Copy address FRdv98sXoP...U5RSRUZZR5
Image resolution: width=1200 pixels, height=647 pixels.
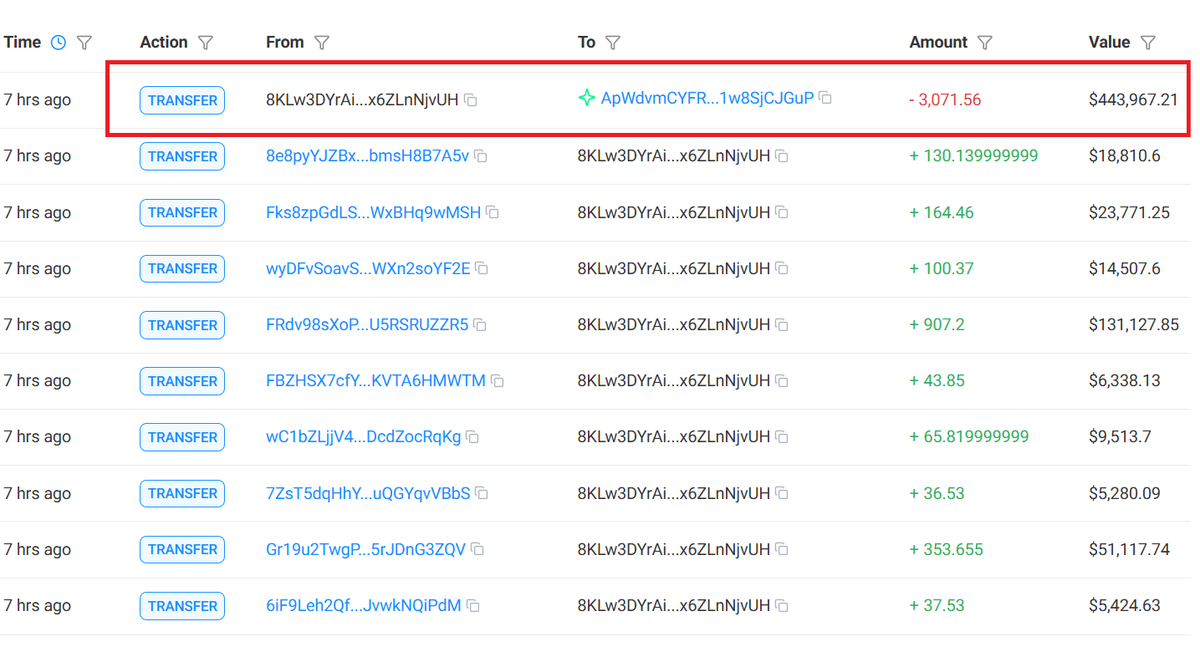pos(480,325)
